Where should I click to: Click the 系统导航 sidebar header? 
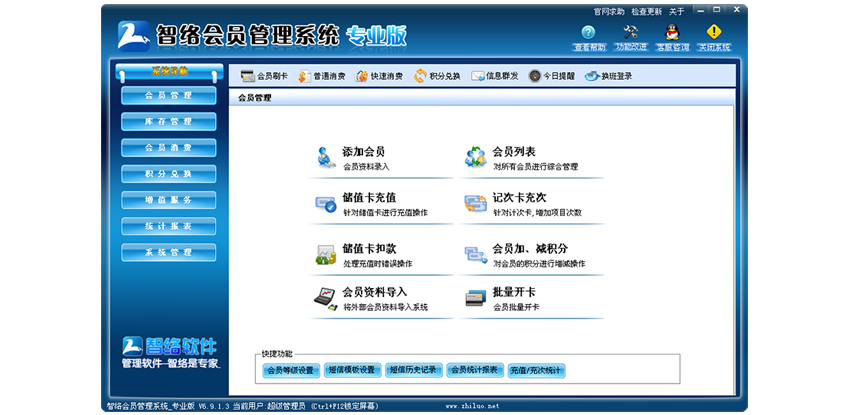click(169, 71)
